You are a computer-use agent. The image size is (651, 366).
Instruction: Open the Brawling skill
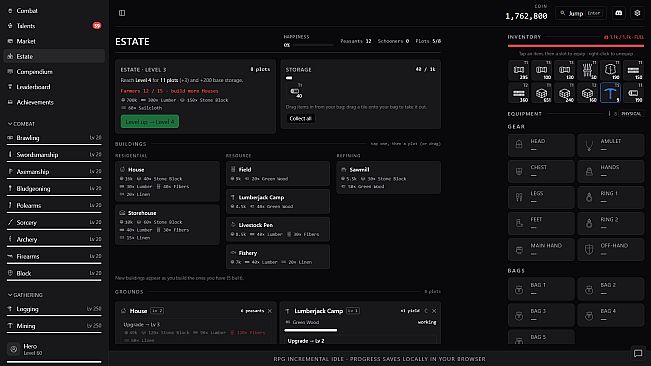pos(54,139)
